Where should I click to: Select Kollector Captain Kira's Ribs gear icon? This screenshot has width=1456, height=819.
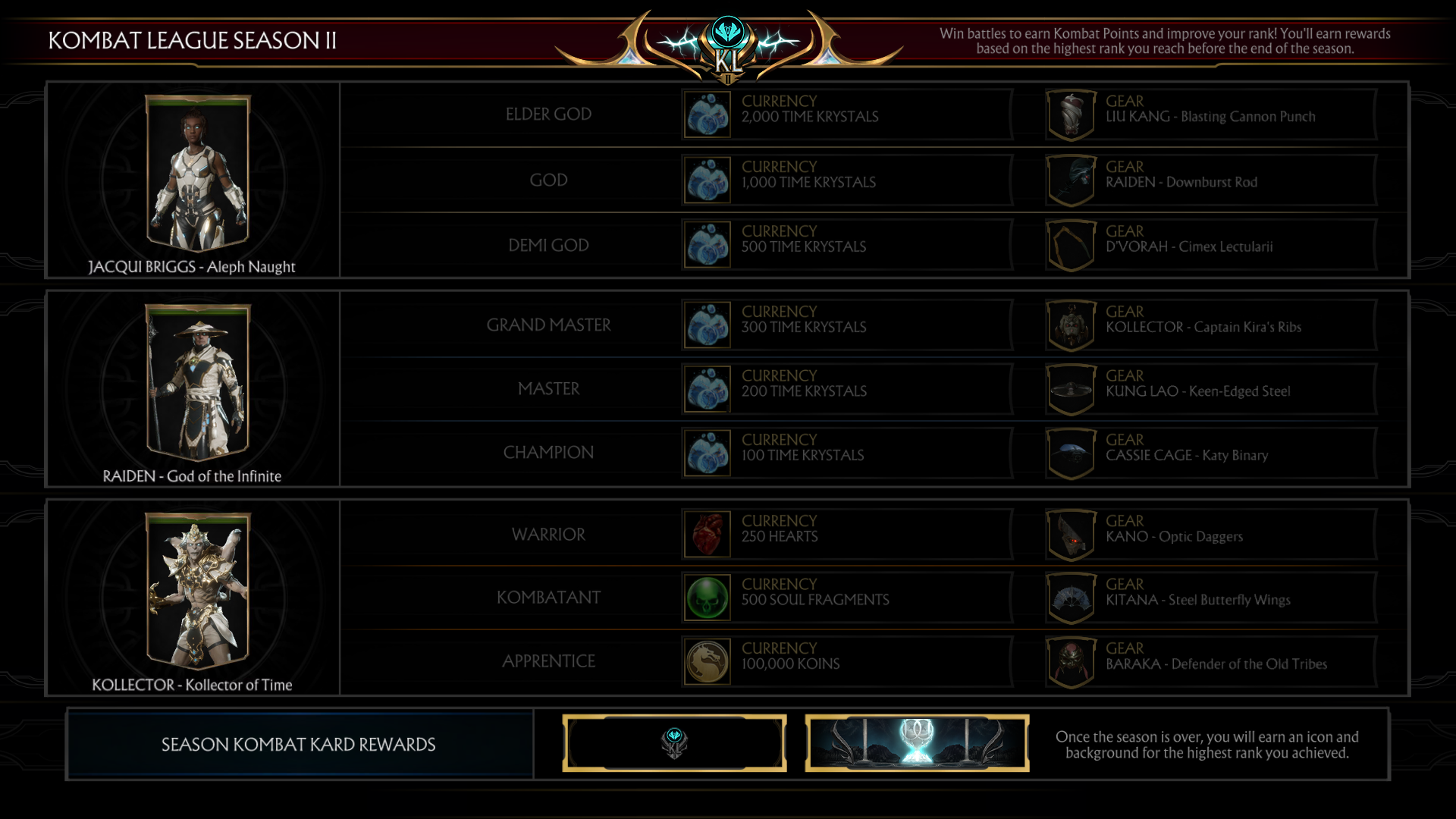(1072, 325)
